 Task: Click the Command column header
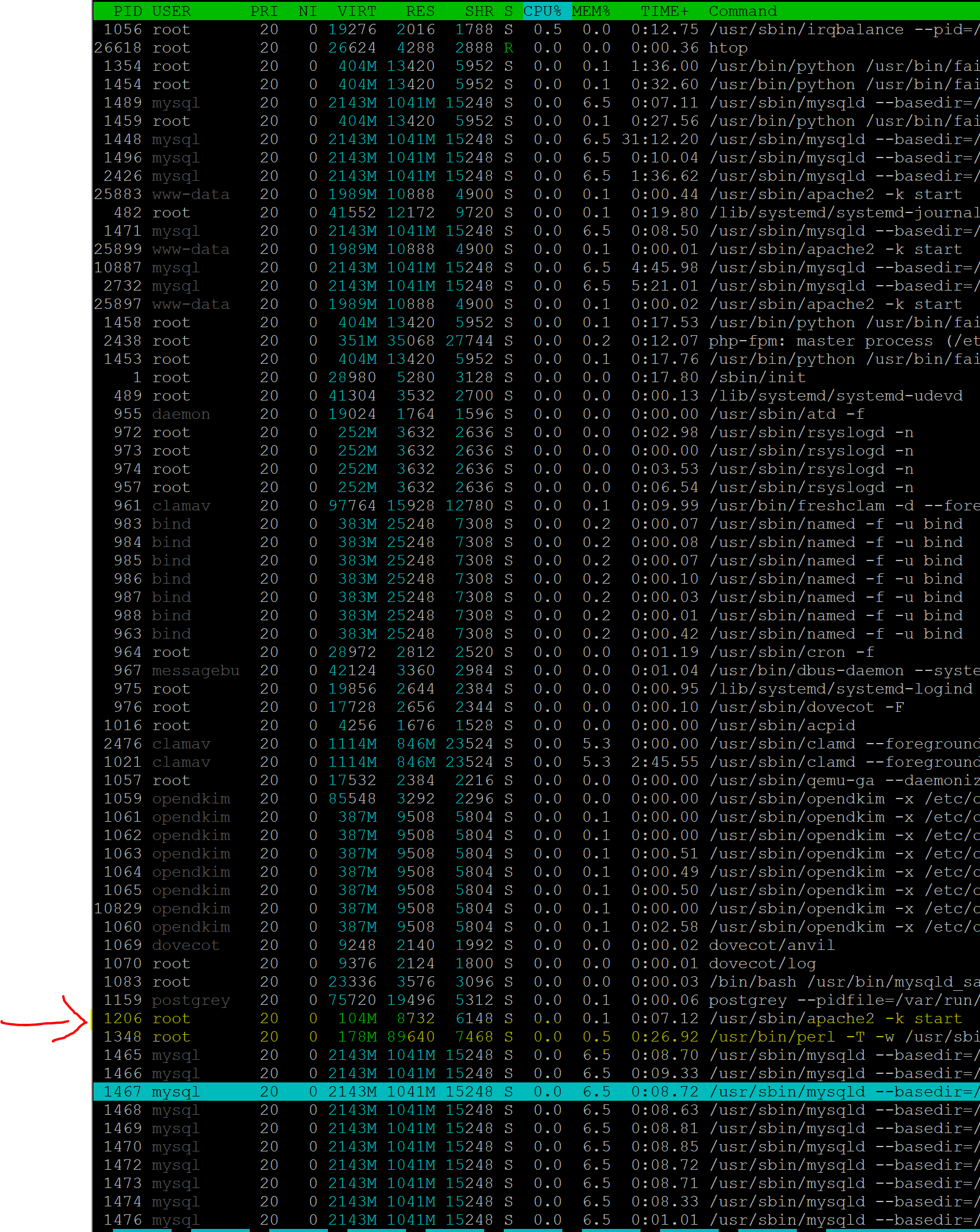(742, 11)
